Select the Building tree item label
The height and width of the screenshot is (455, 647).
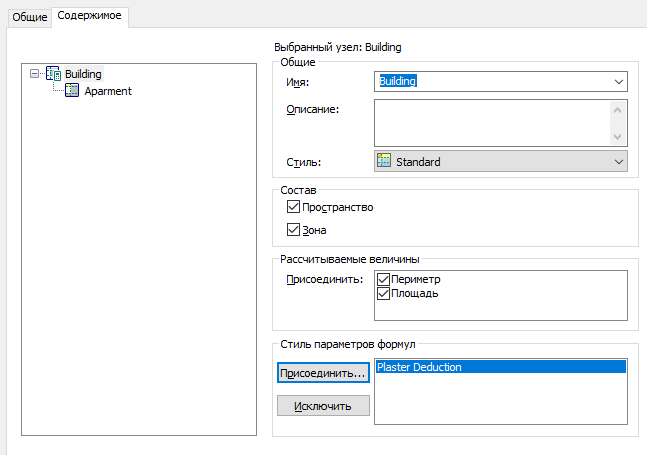click(x=83, y=74)
